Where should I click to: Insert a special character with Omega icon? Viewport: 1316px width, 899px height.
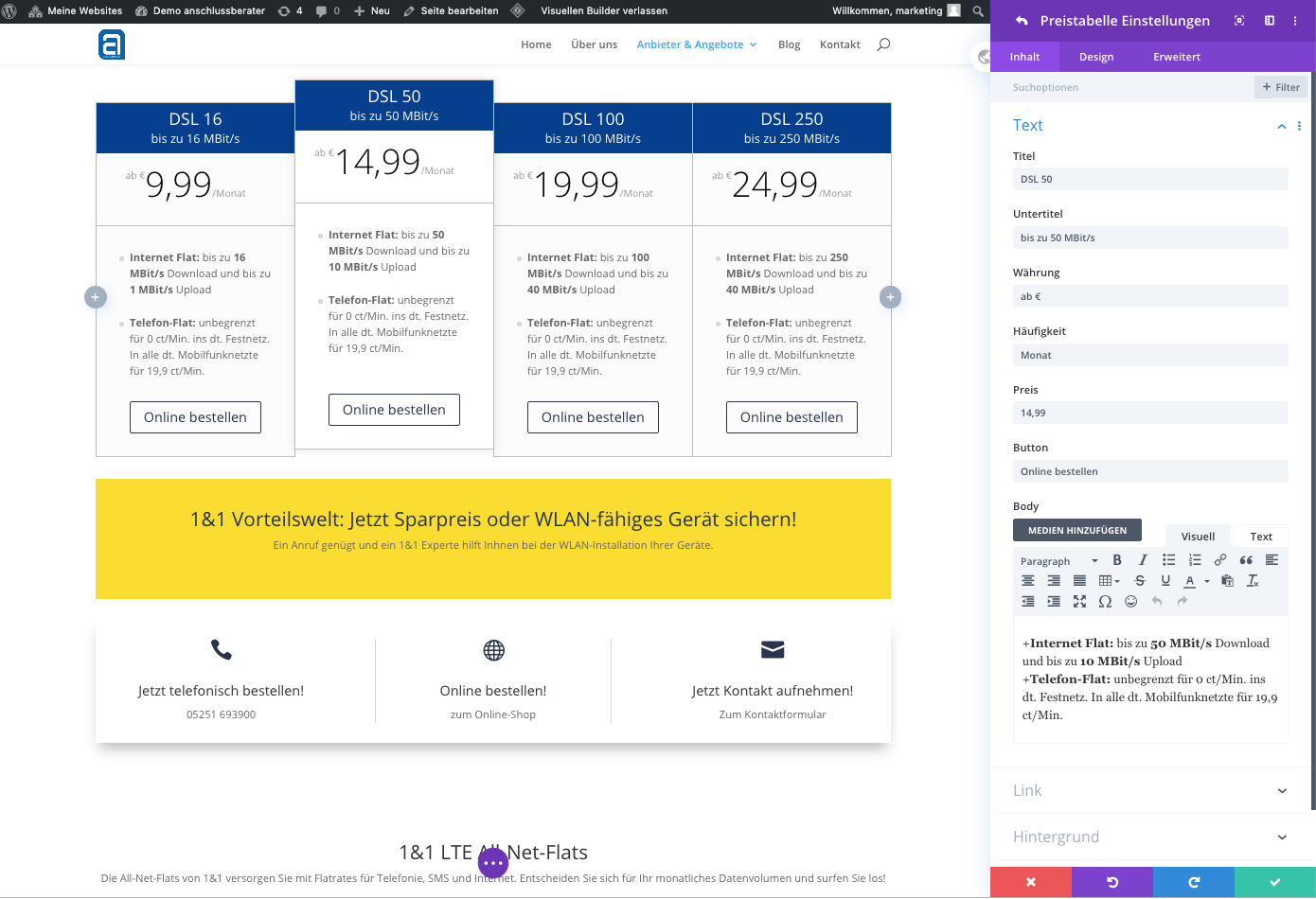coord(1105,602)
